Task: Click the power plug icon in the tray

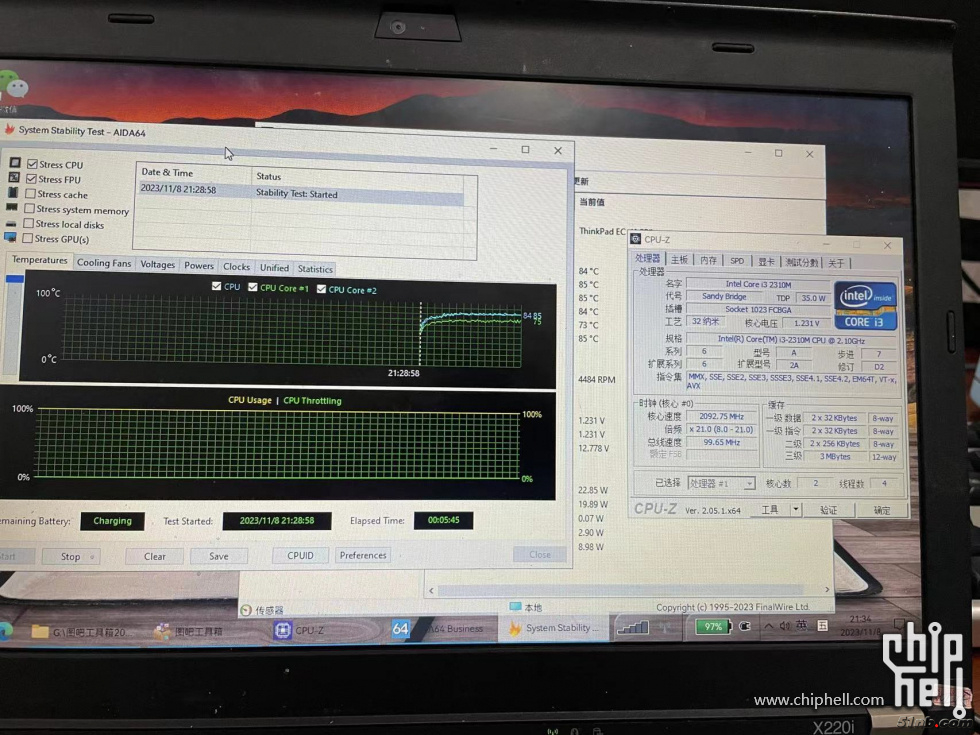Action: (x=745, y=626)
